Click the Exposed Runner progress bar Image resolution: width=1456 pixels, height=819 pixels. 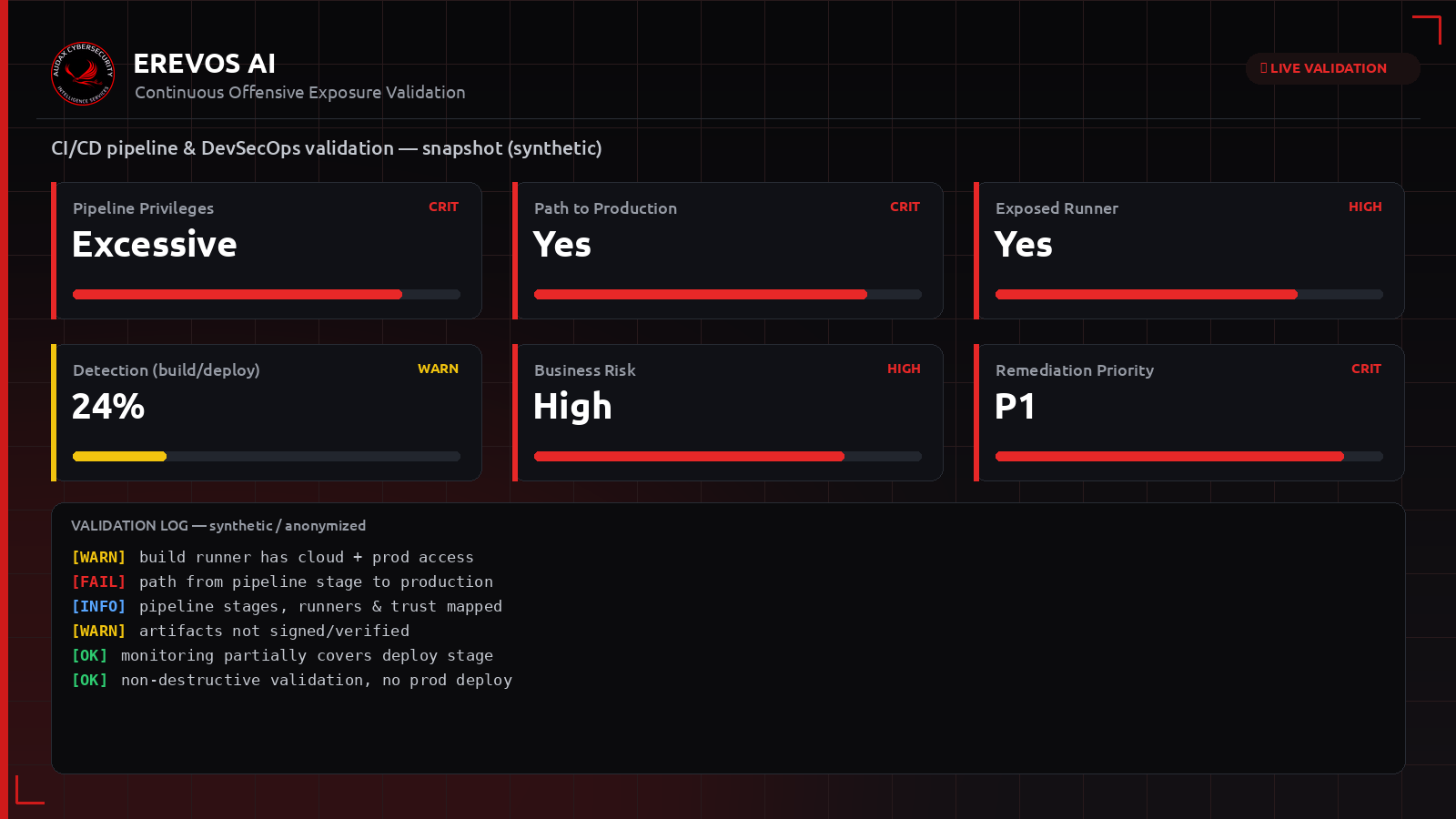pyautogui.click(x=1189, y=295)
